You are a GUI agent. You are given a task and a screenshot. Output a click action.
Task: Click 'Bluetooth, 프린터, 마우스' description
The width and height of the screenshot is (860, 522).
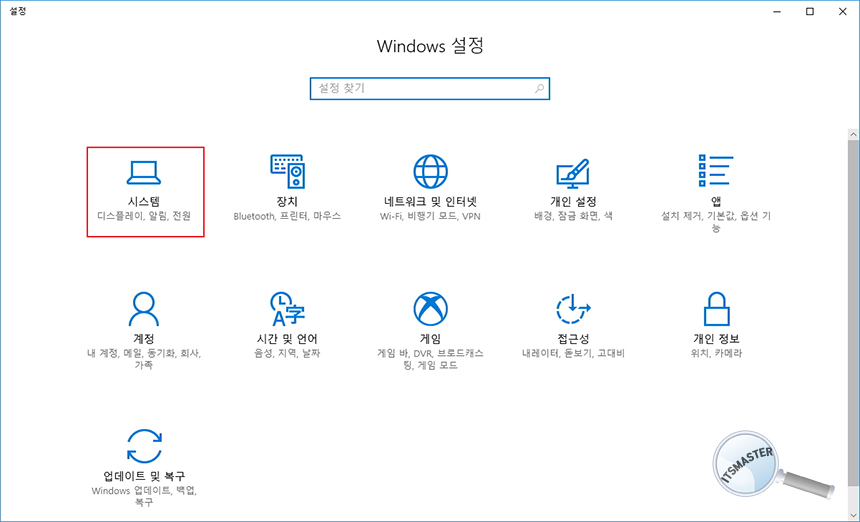pyautogui.click(x=287, y=216)
